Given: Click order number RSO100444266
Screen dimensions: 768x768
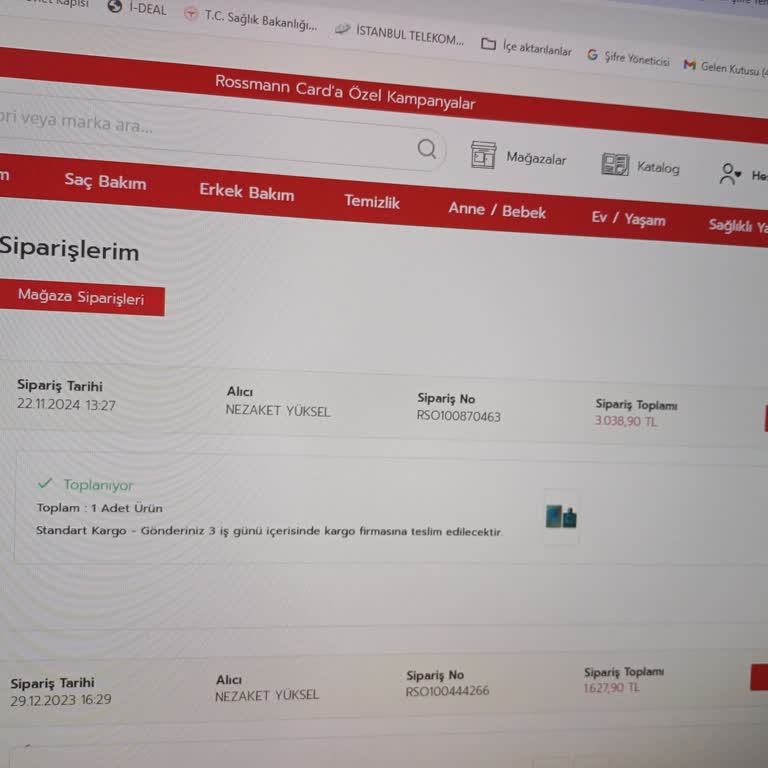Looking at the screenshot, I should 447,691.
